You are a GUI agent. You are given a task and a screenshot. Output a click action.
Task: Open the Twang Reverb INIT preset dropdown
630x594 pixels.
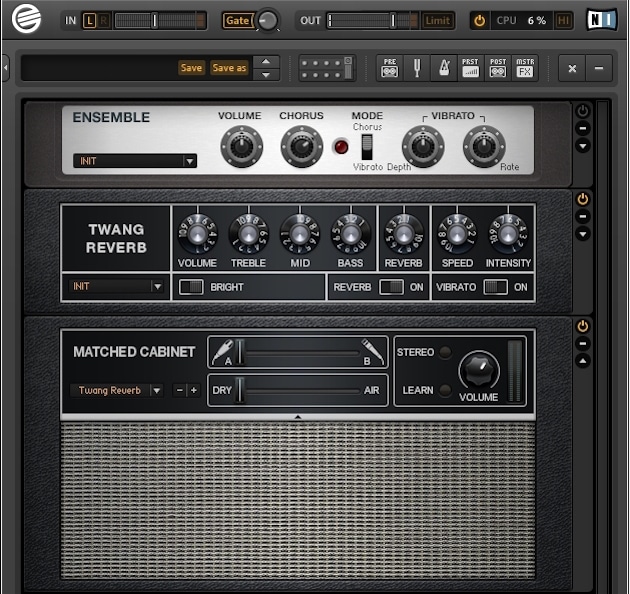click(117, 286)
